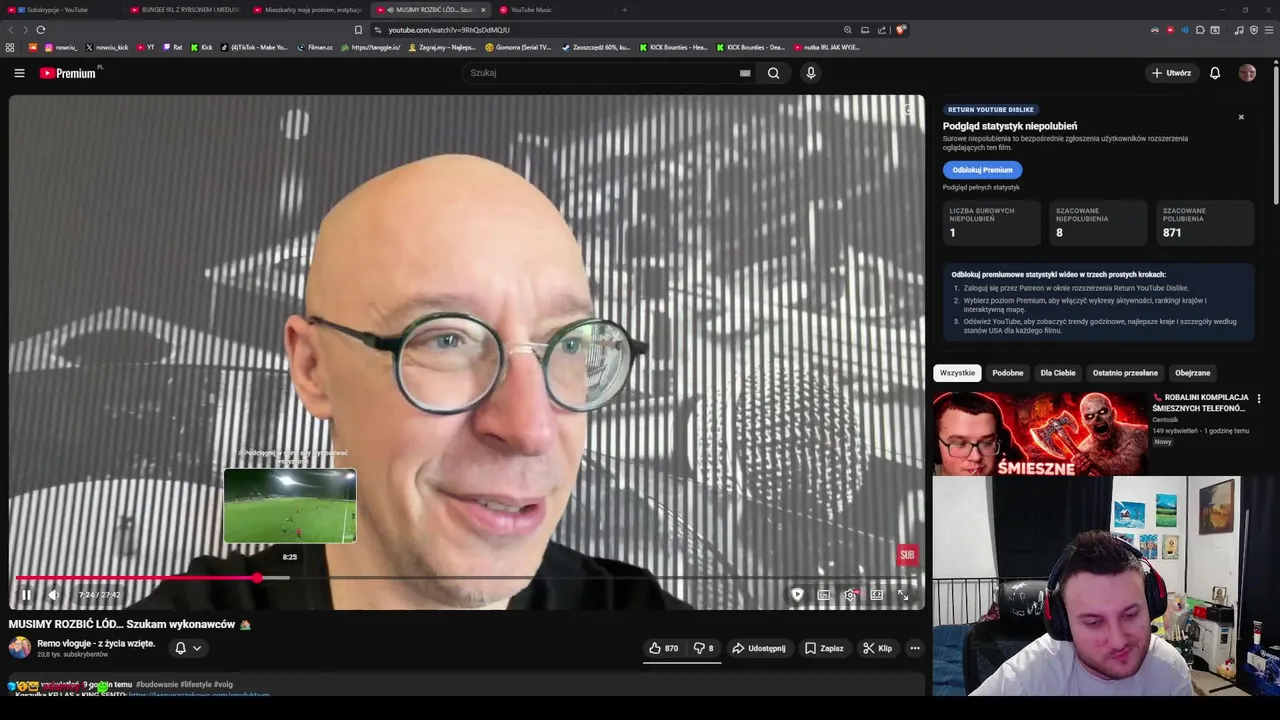The height and width of the screenshot is (720, 1280).
Task: Open options for ROBALINI KOMPILACJA recommendation
Action: (1258, 398)
